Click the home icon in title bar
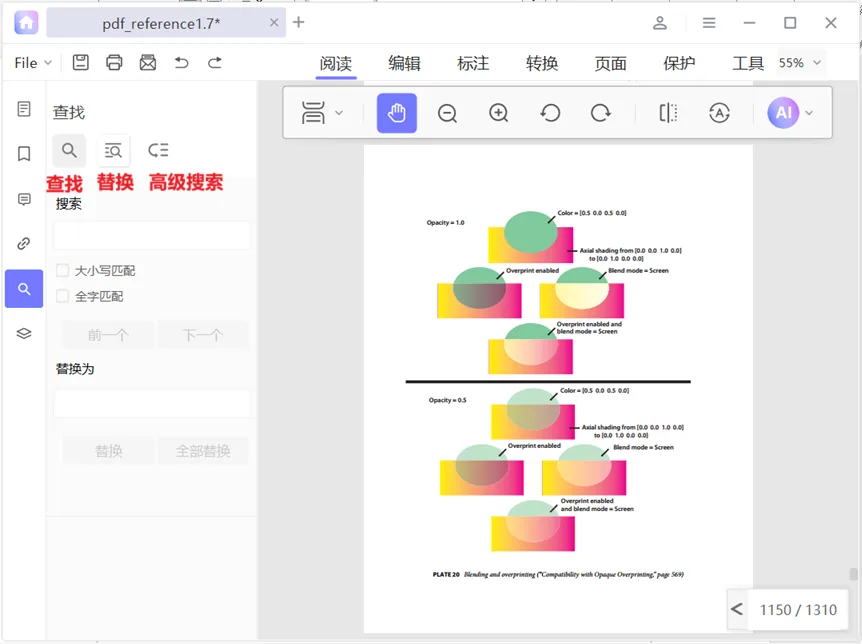 click(x=26, y=23)
